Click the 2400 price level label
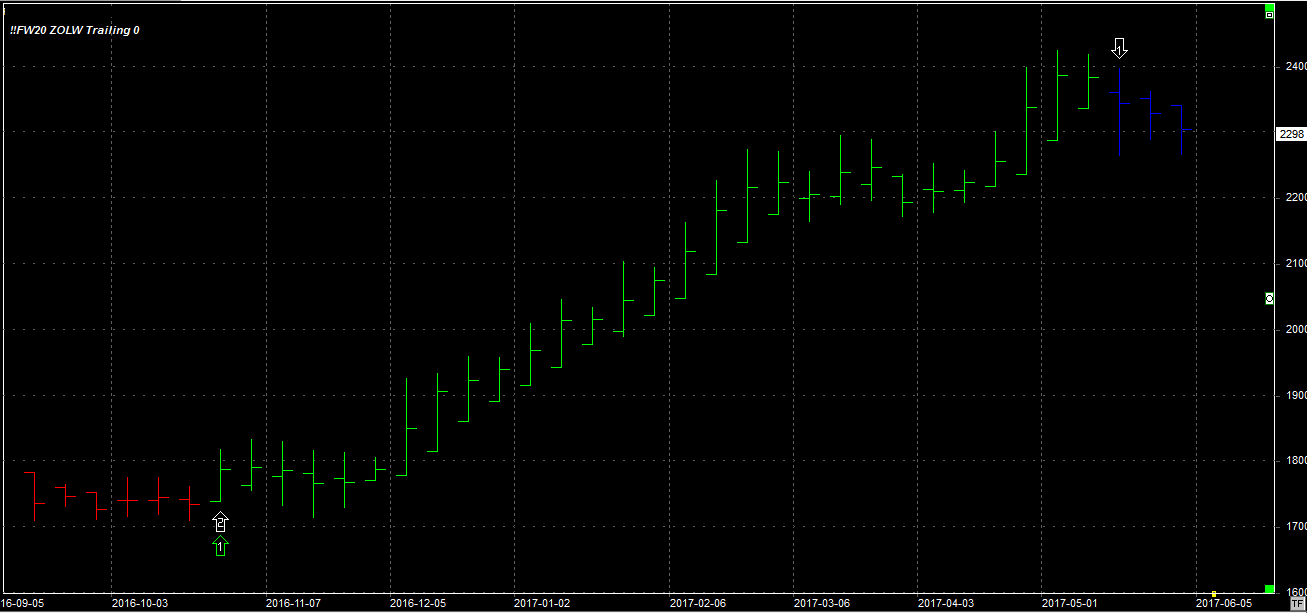This screenshot has width=1307, height=613. coord(1295,67)
